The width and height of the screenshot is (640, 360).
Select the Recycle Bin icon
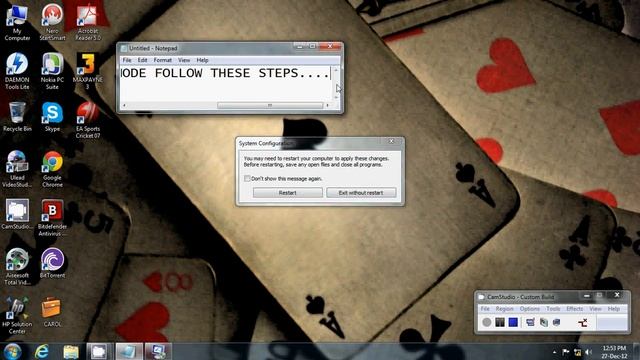click(17, 117)
